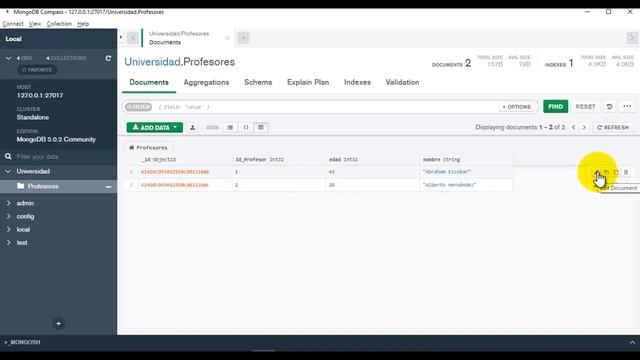This screenshot has width=640, height=360.
Task: Collapse the sidebar with the small arrow
Action: point(121,37)
